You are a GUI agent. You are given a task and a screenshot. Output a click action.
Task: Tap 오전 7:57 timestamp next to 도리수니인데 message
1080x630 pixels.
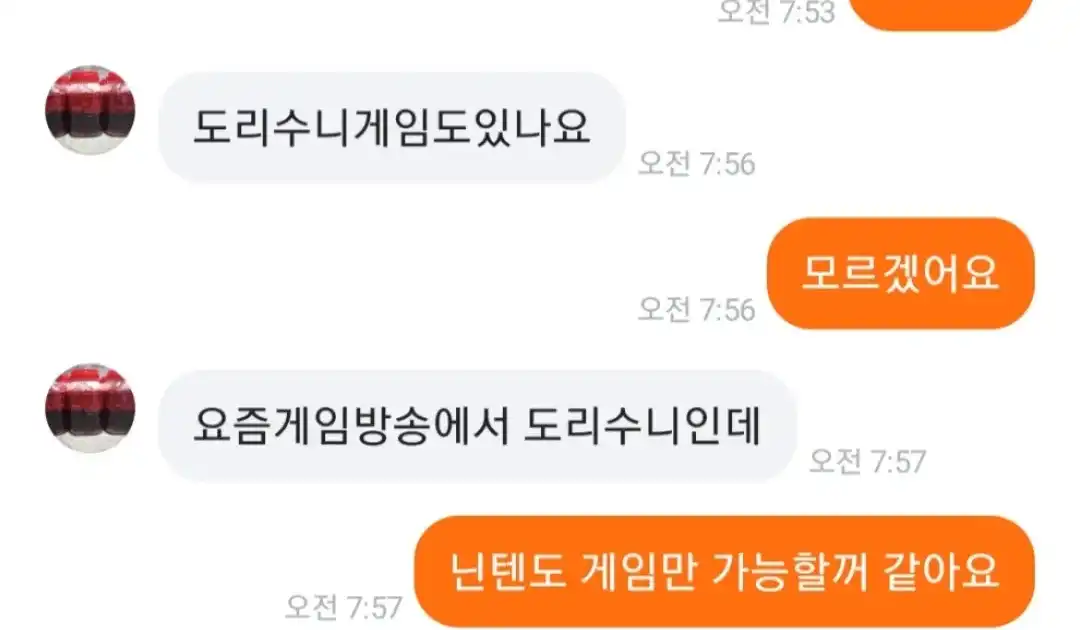click(867, 461)
